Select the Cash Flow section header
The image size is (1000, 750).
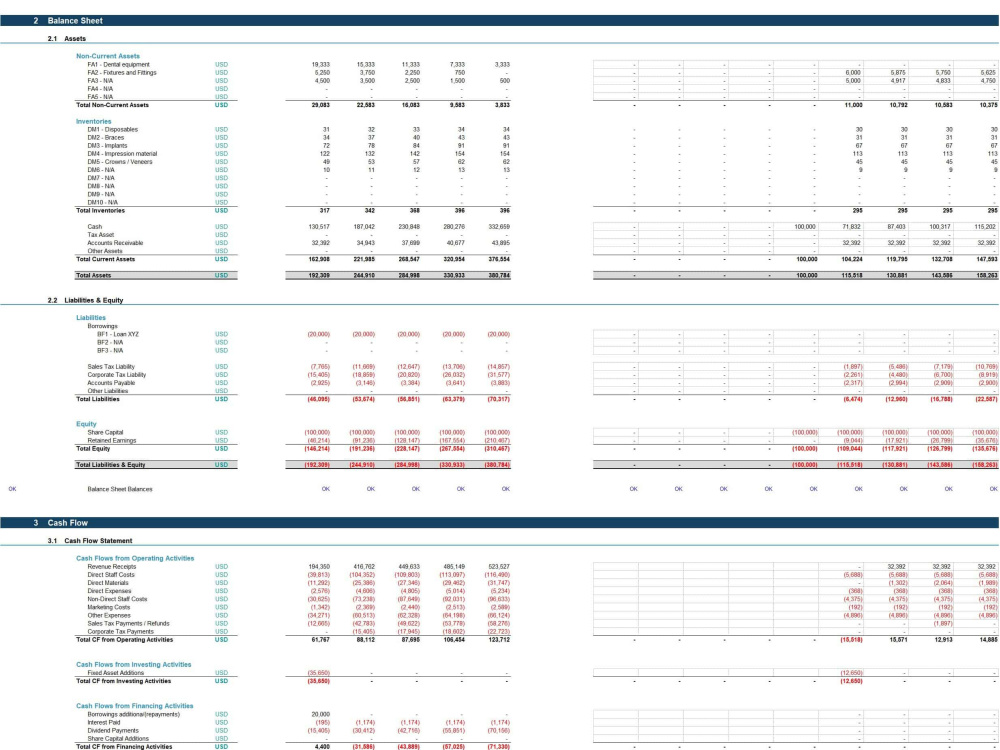pyautogui.click(x=499, y=522)
